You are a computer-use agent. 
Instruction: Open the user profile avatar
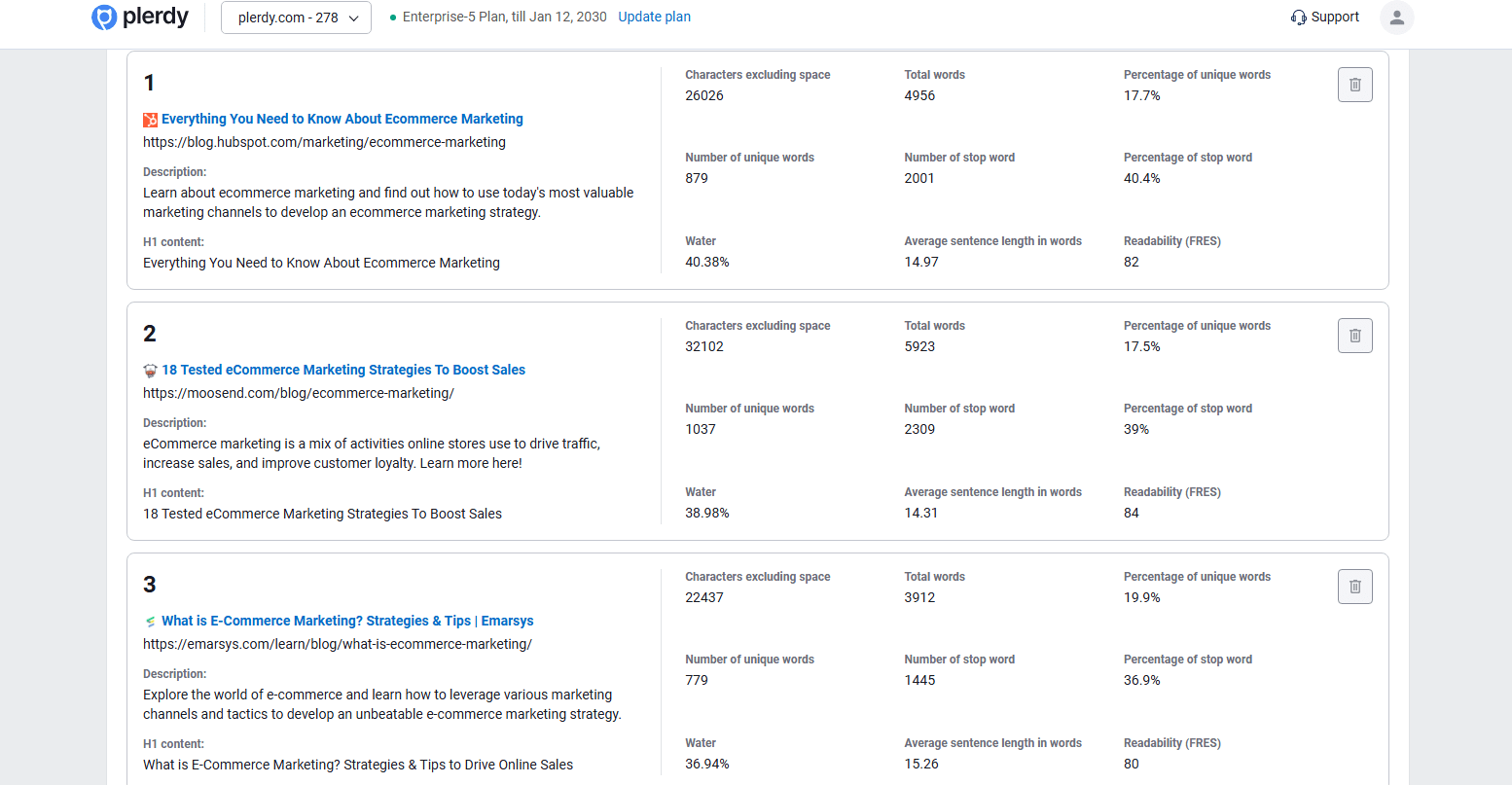[1396, 18]
